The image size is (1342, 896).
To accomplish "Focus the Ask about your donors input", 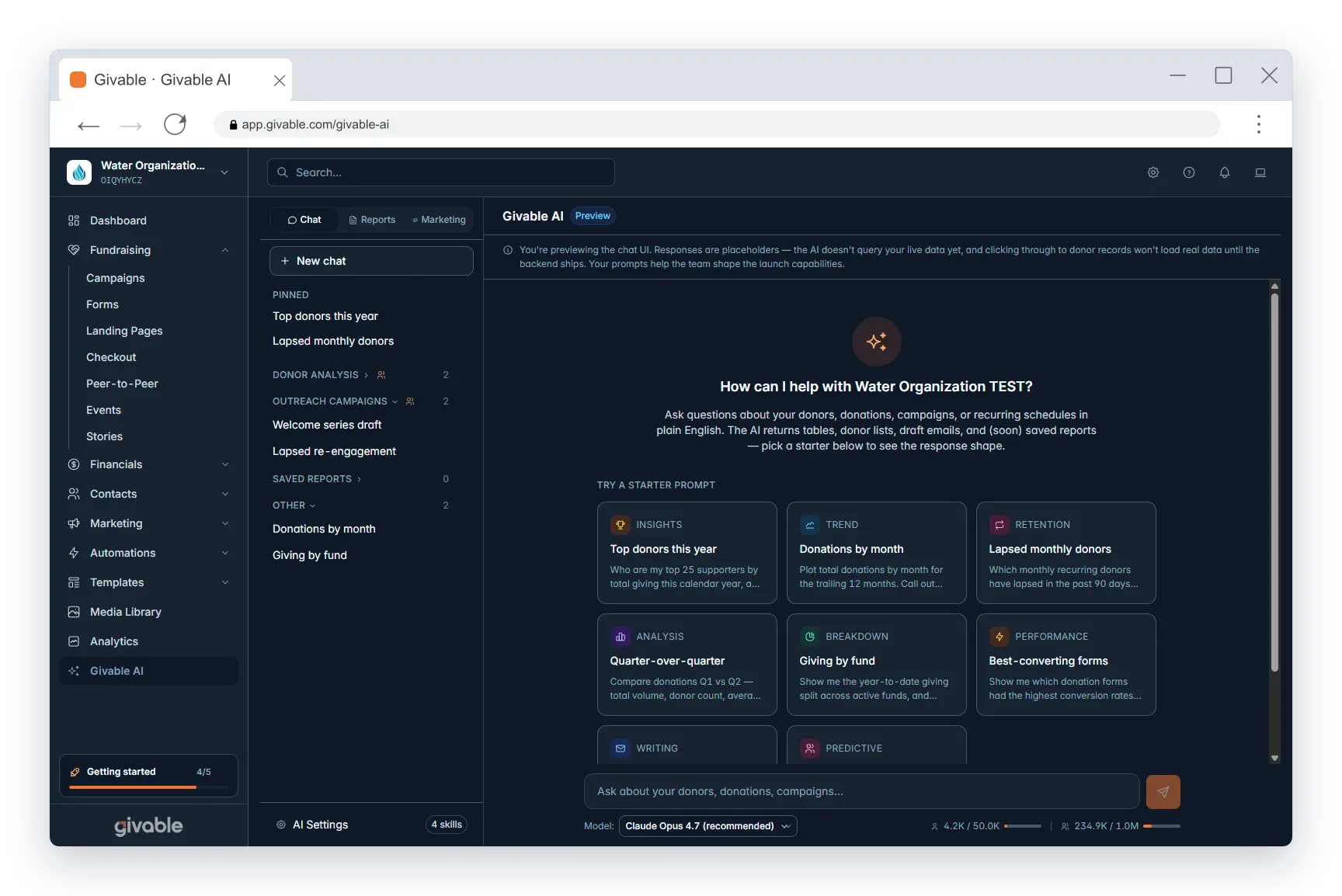I will click(861, 792).
